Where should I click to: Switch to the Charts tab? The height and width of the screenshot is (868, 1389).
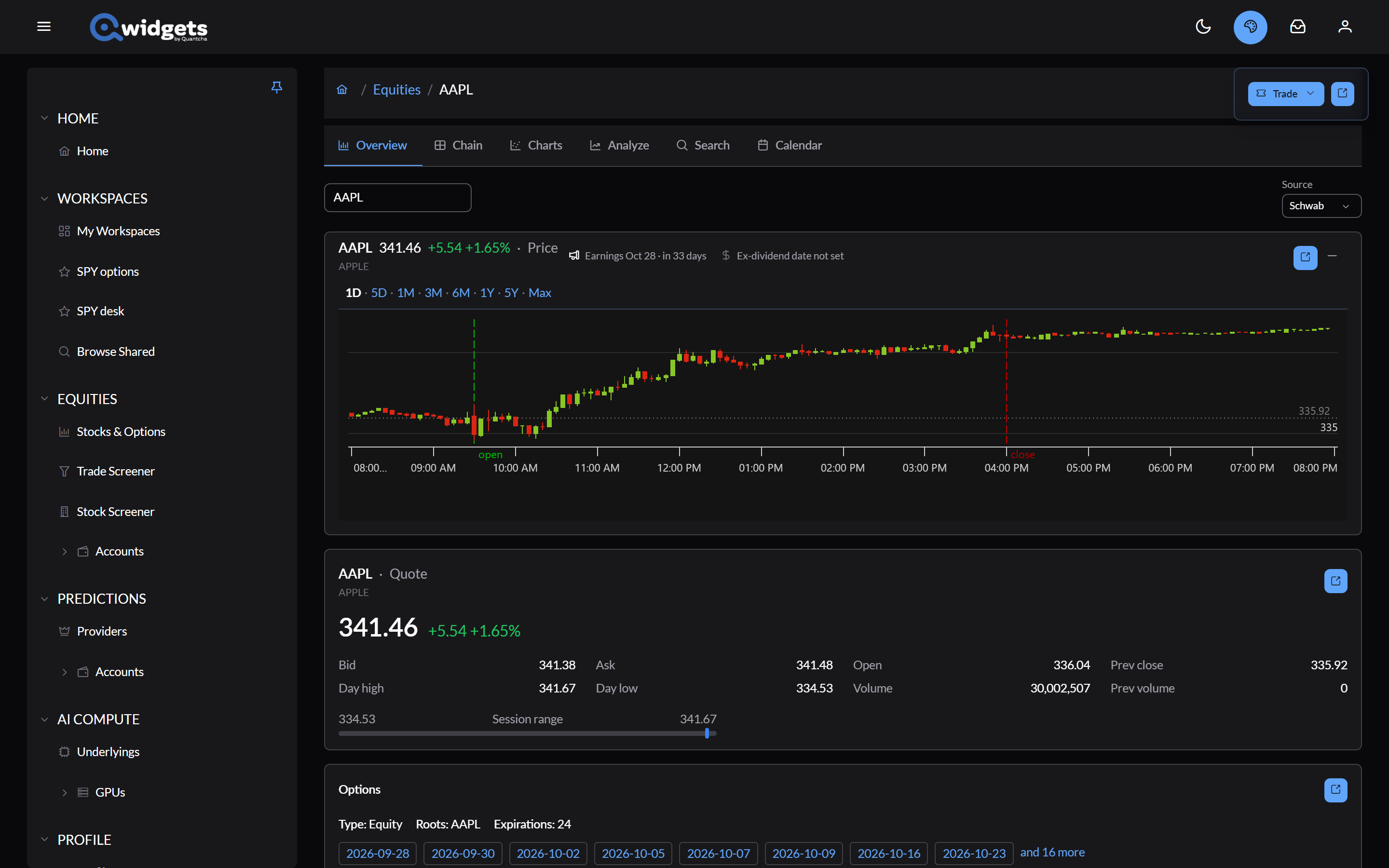(x=537, y=145)
